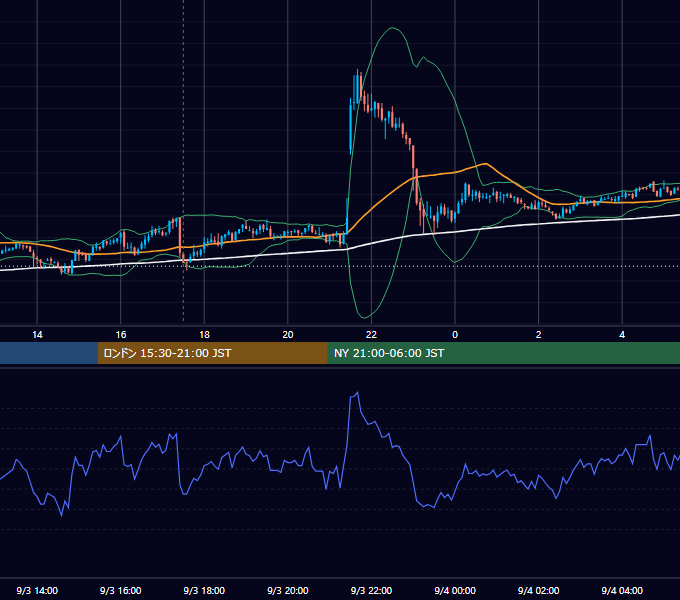This screenshot has height=600, width=680.
Task: Click the oscillator peak near 9/3 22:00
Action: [x=357, y=393]
